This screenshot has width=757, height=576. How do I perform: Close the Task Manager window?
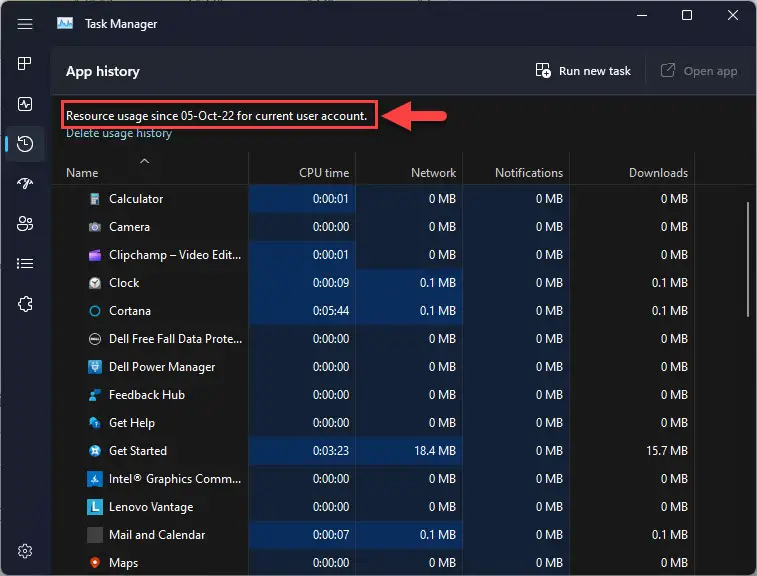pyautogui.click(x=732, y=15)
